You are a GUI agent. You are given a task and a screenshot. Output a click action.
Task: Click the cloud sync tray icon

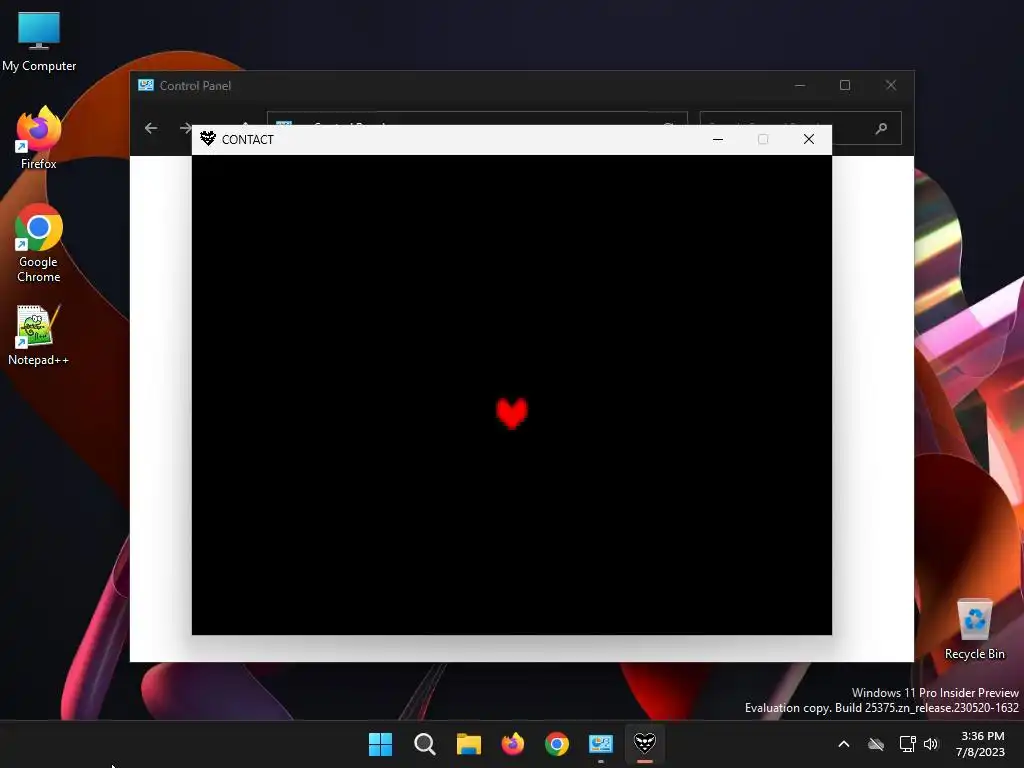pyautogui.click(x=876, y=744)
